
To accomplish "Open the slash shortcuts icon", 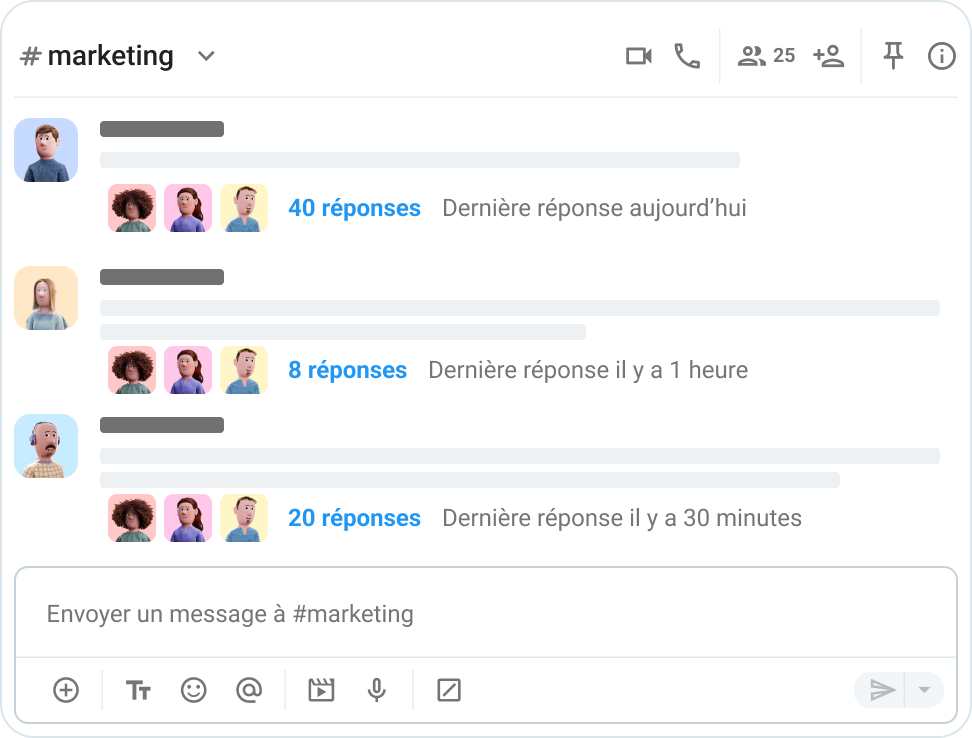I will click(449, 690).
